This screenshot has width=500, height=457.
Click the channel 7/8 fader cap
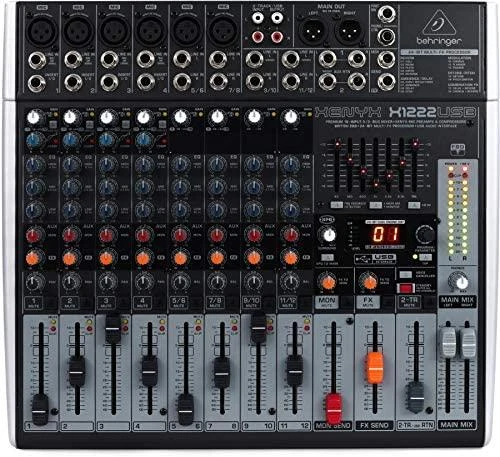[x=222, y=373]
